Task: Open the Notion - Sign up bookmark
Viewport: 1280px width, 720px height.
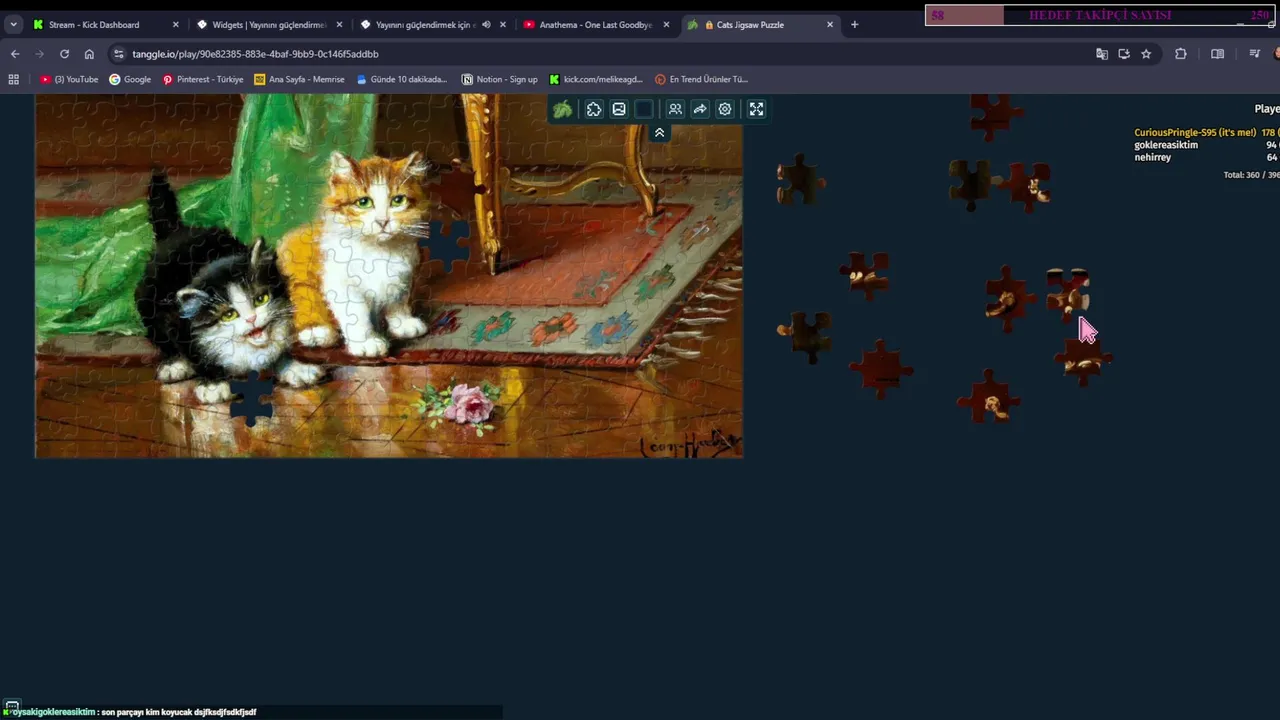Action: (x=499, y=79)
